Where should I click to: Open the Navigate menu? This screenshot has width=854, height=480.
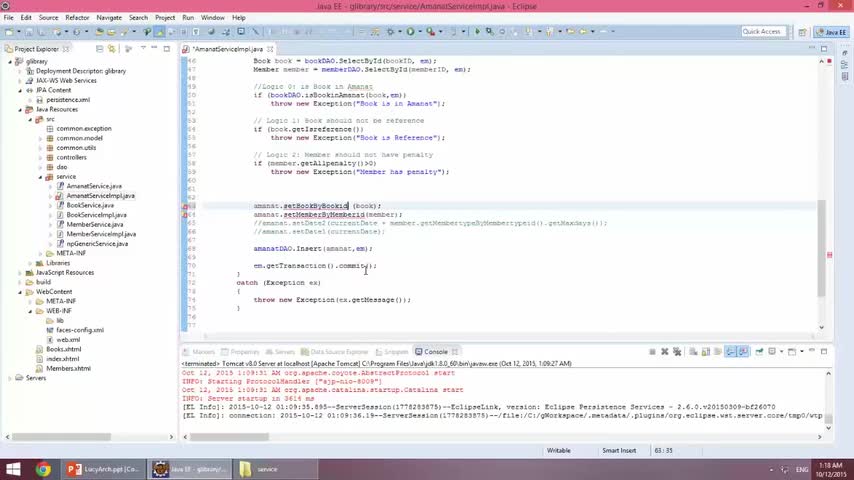click(x=109, y=17)
